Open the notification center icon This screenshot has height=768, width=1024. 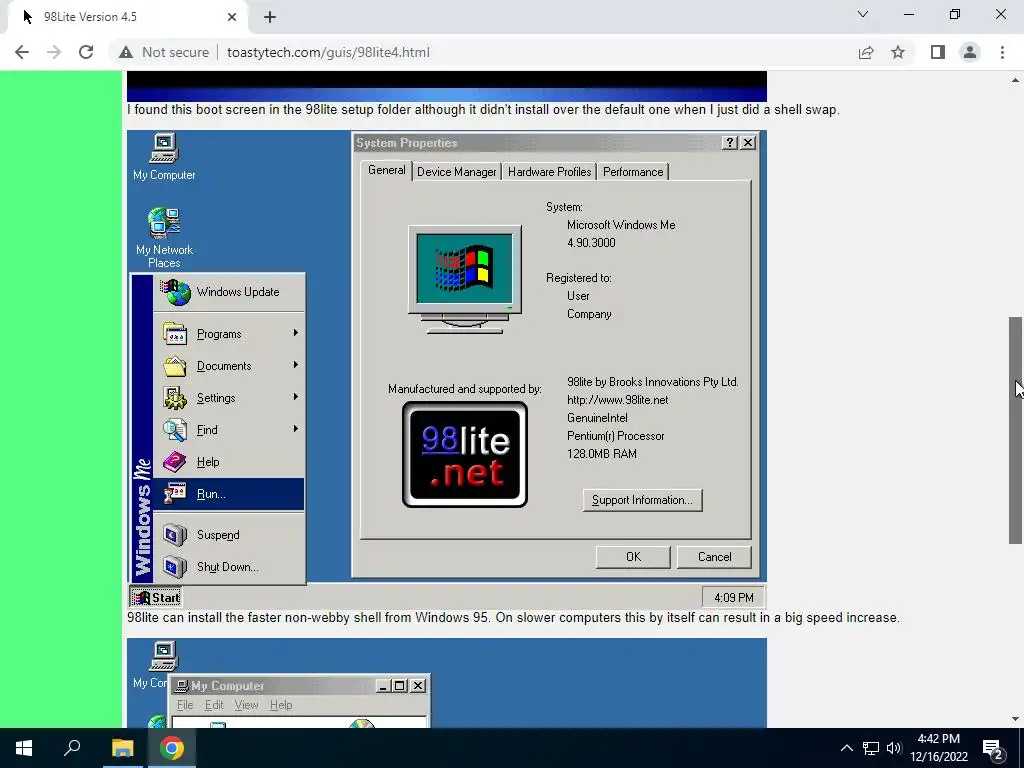click(x=993, y=750)
